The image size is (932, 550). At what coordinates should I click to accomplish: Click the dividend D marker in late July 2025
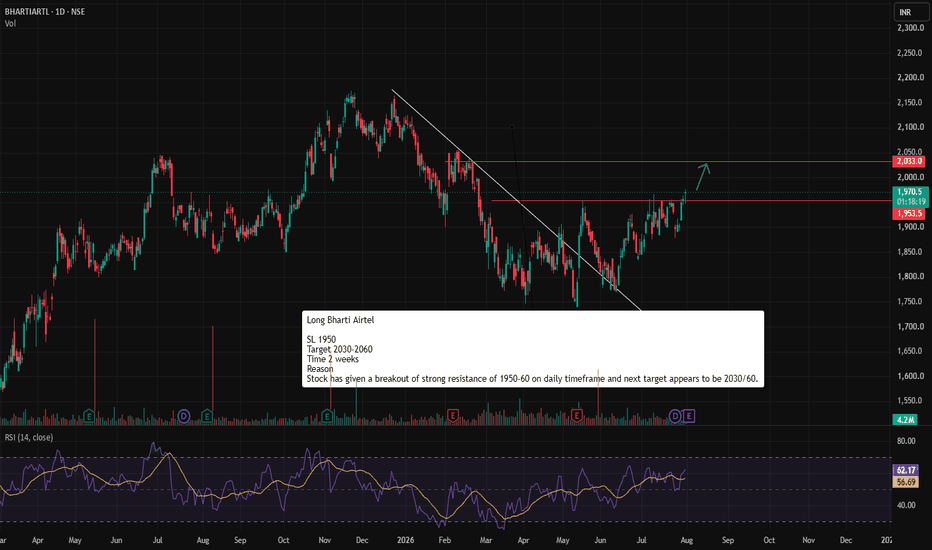tap(184, 416)
